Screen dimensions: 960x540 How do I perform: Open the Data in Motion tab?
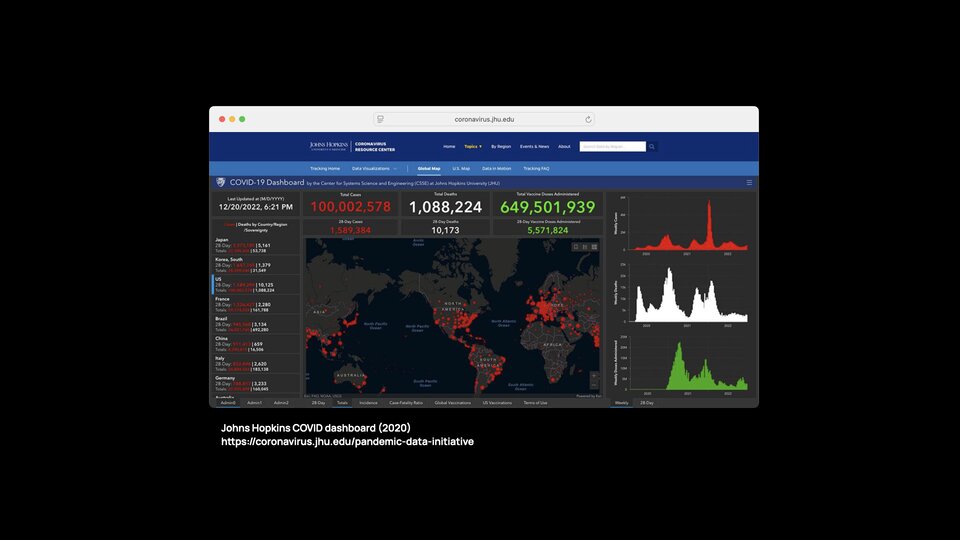[x=497, y=168]
